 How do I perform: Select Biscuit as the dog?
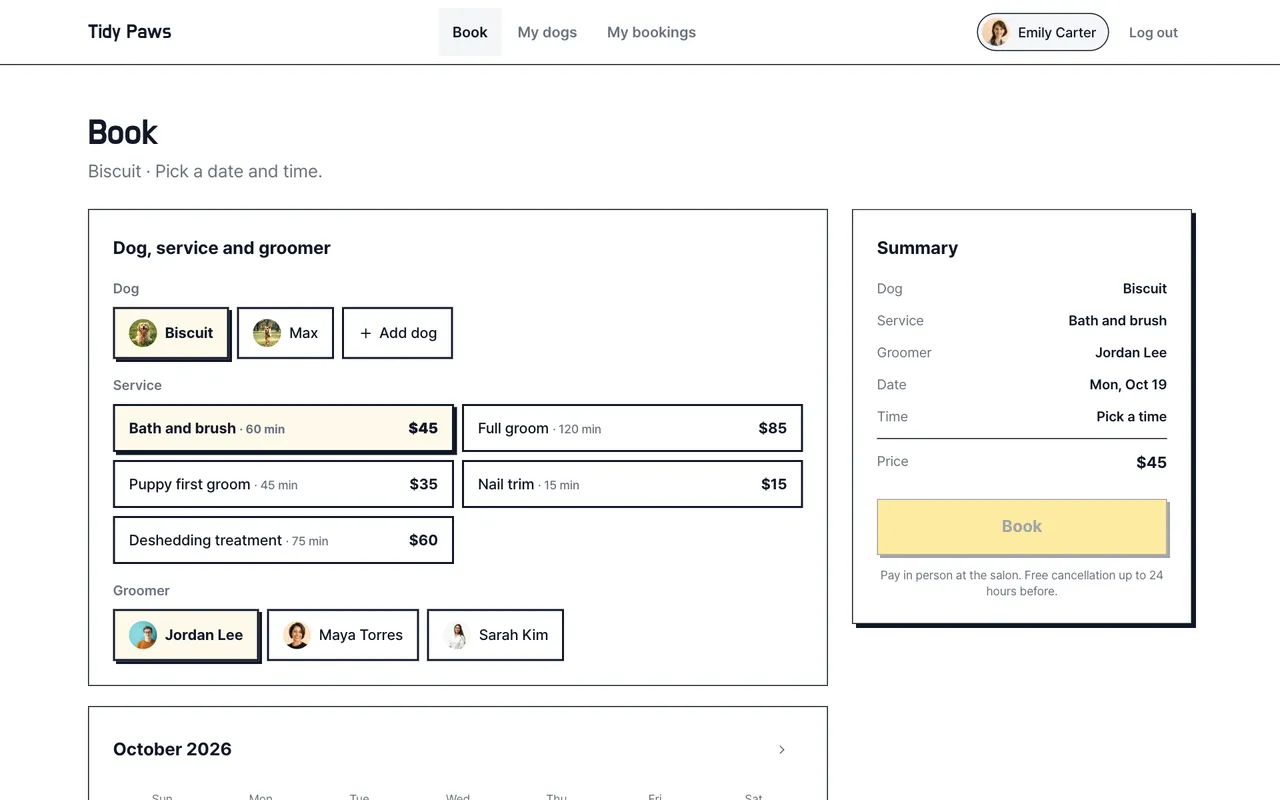(171, 333)
